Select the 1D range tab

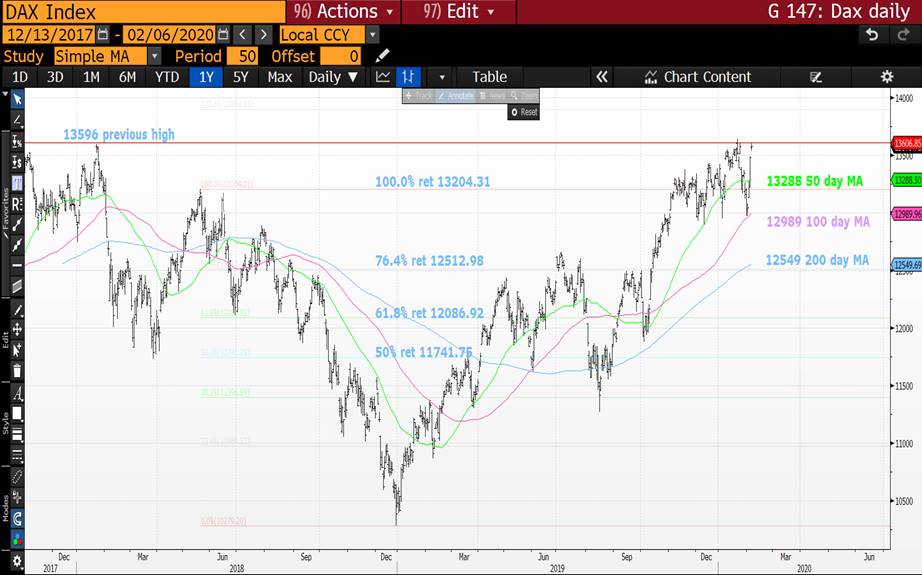(20, 77)
